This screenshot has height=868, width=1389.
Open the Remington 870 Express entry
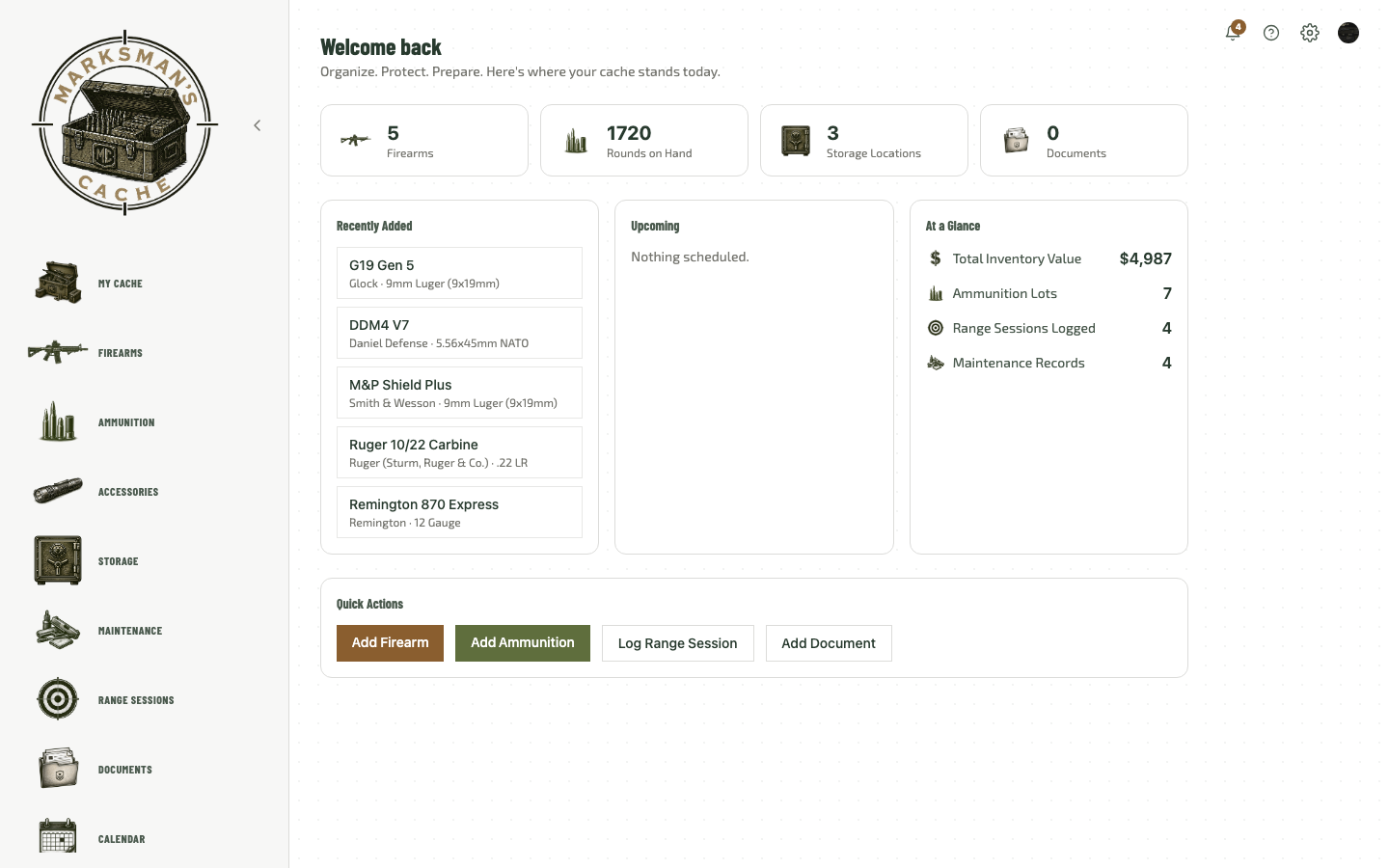[459, 512]
